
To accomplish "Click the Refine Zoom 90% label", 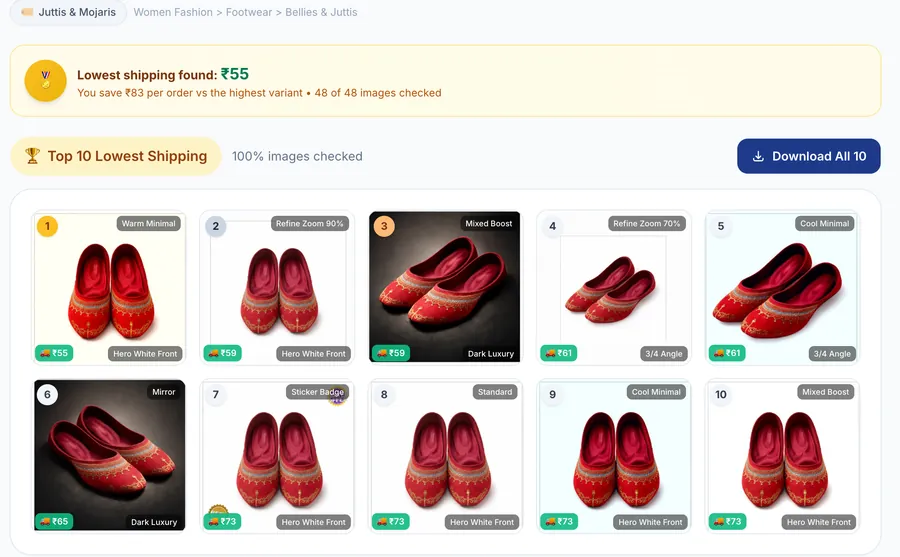I will [x=310, y=223].
